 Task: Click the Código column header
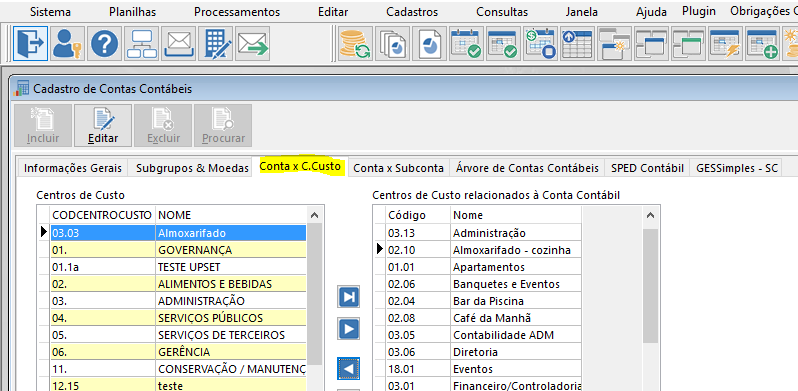tap(418, 215)
